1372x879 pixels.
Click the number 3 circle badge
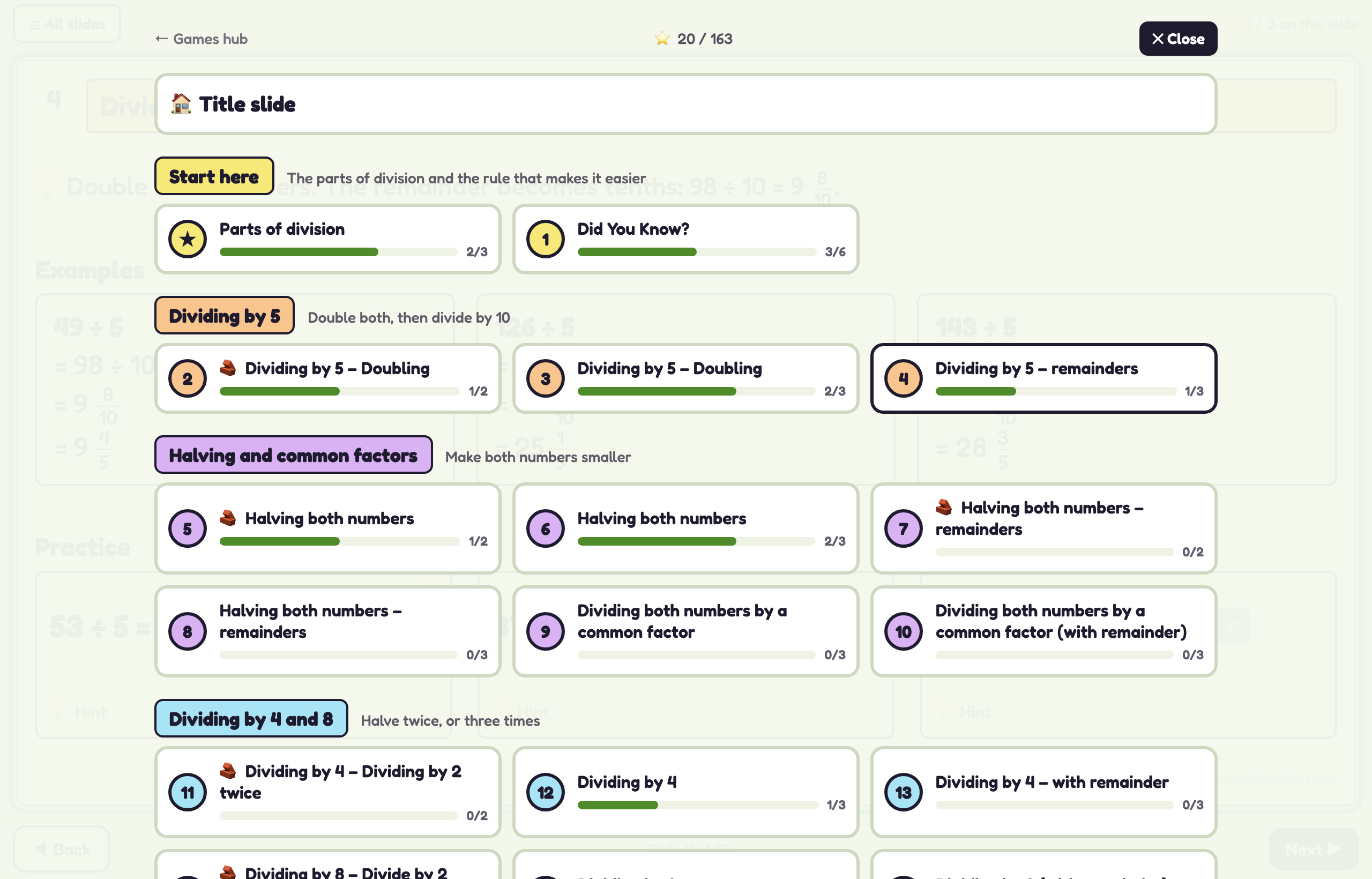(x=545, y=378)
